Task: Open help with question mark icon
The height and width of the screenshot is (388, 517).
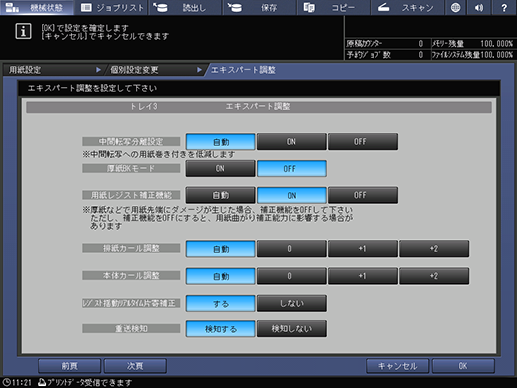Action: 504,7
